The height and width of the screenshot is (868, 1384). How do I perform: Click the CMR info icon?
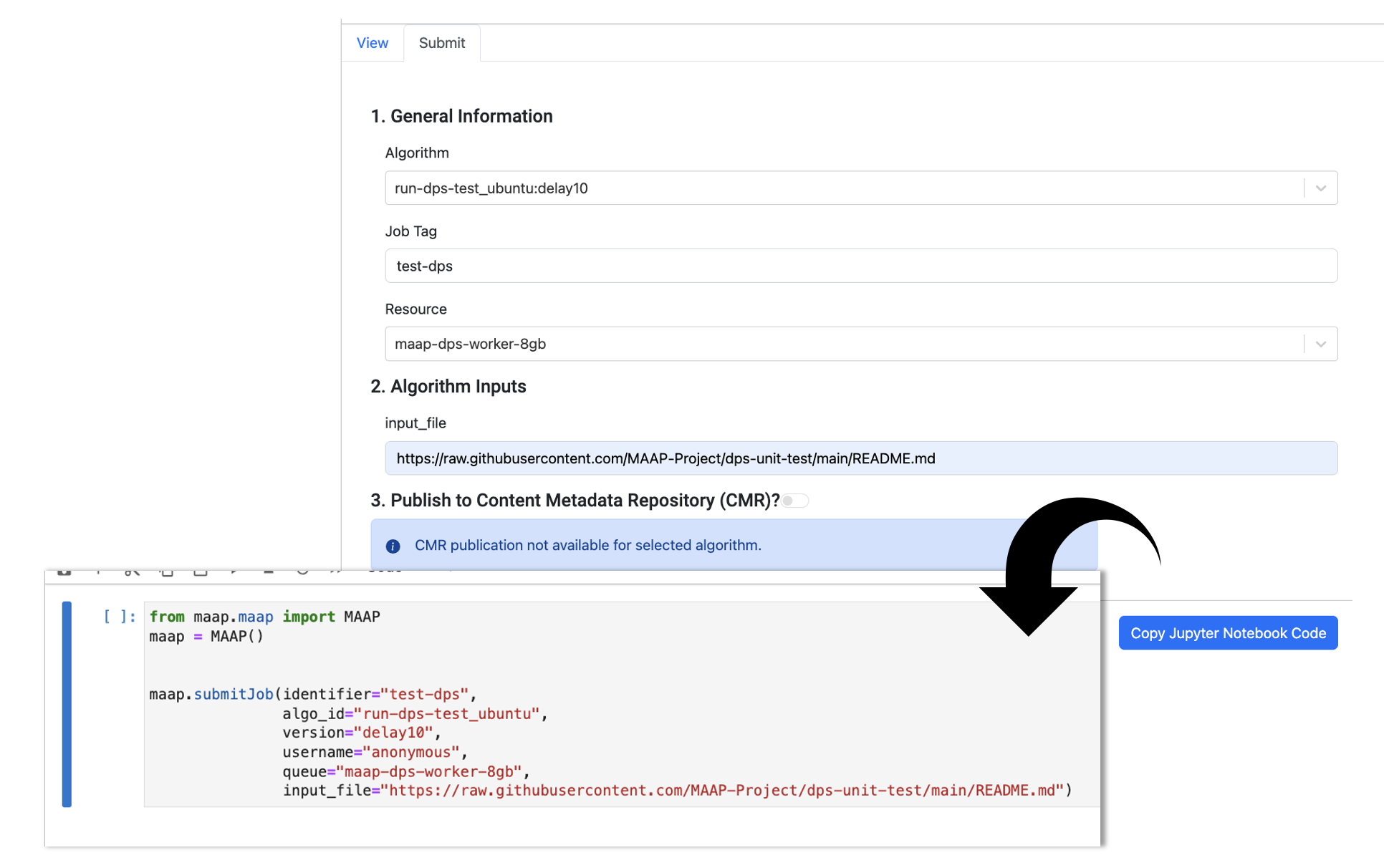click(393, 546)
